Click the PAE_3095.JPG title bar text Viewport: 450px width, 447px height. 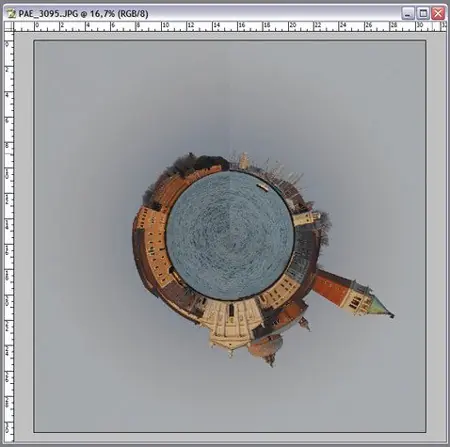pos(83,14)
